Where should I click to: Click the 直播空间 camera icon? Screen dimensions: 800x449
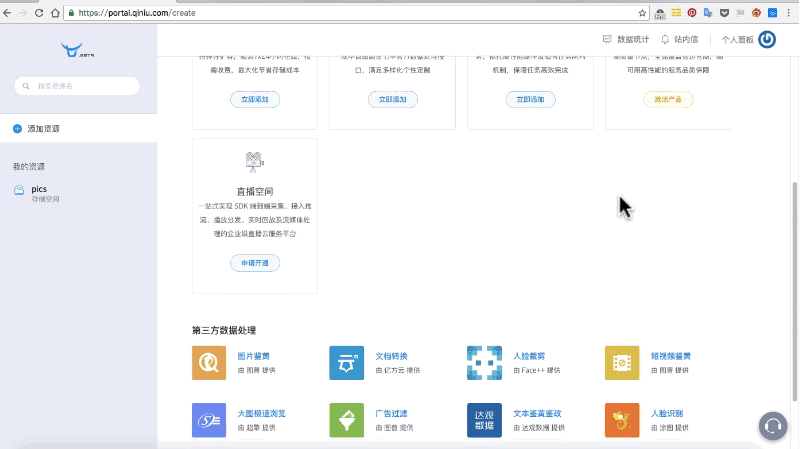[x=254, y=162]
